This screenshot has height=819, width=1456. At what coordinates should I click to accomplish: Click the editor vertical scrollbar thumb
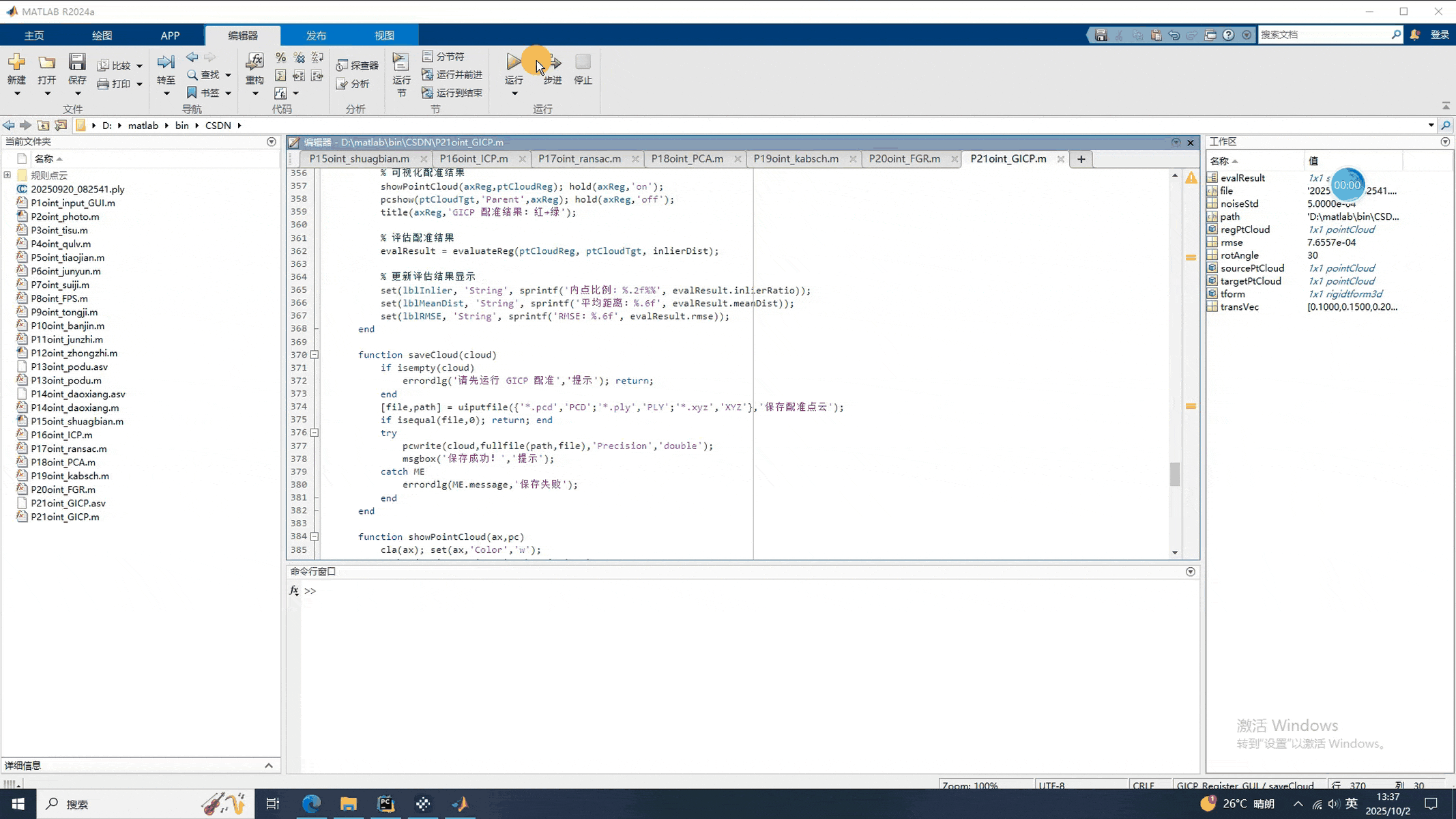click(1174, 474)
